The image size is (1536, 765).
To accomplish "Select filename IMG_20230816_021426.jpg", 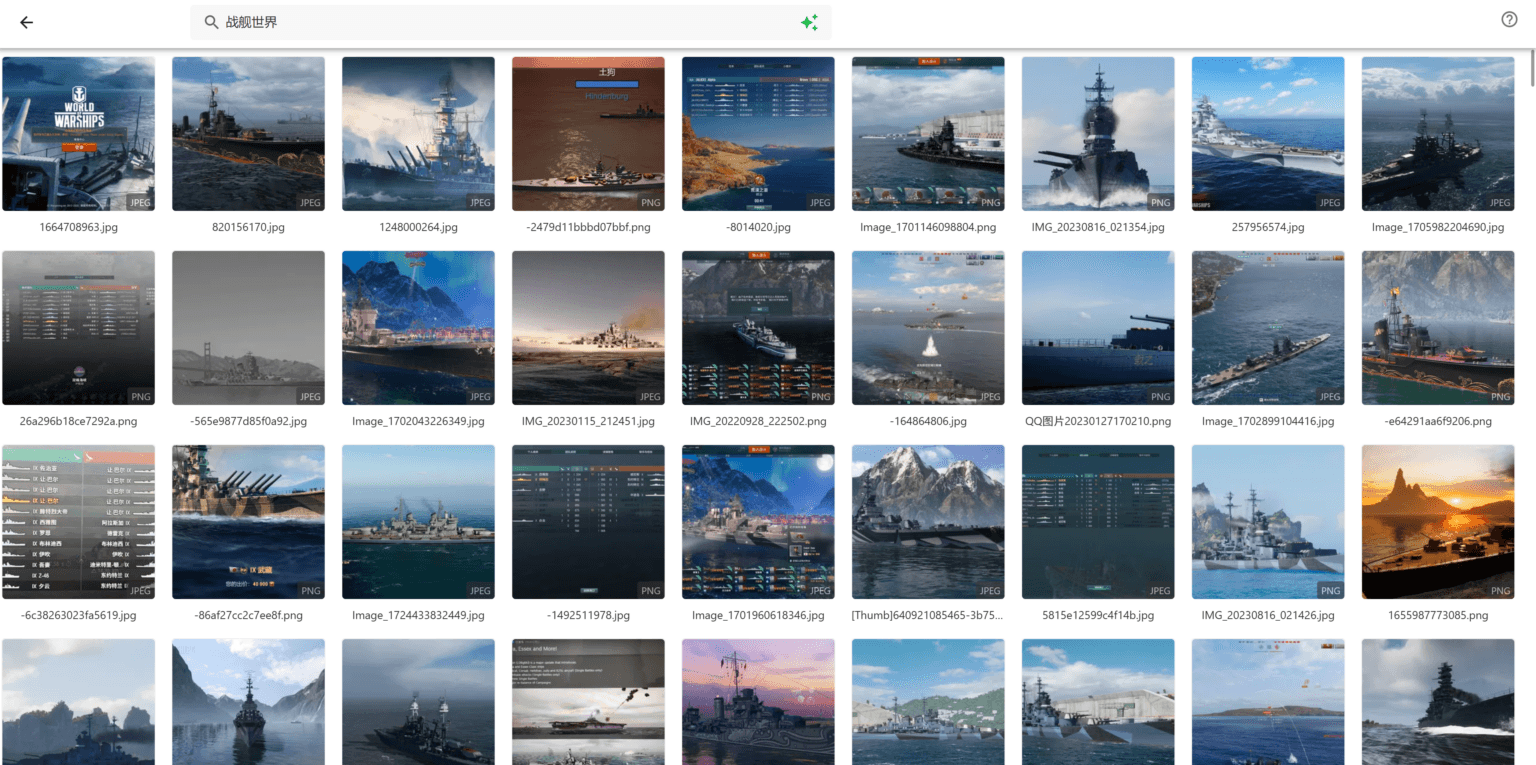I will tap(1268, 616).
